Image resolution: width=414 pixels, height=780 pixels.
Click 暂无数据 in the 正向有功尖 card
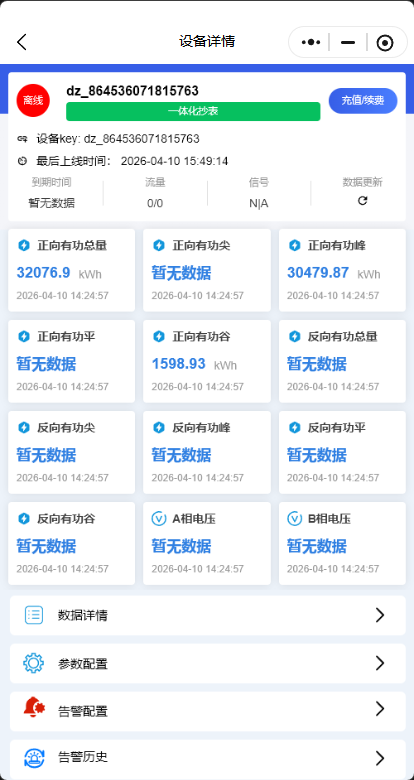(x=182, y=273)
